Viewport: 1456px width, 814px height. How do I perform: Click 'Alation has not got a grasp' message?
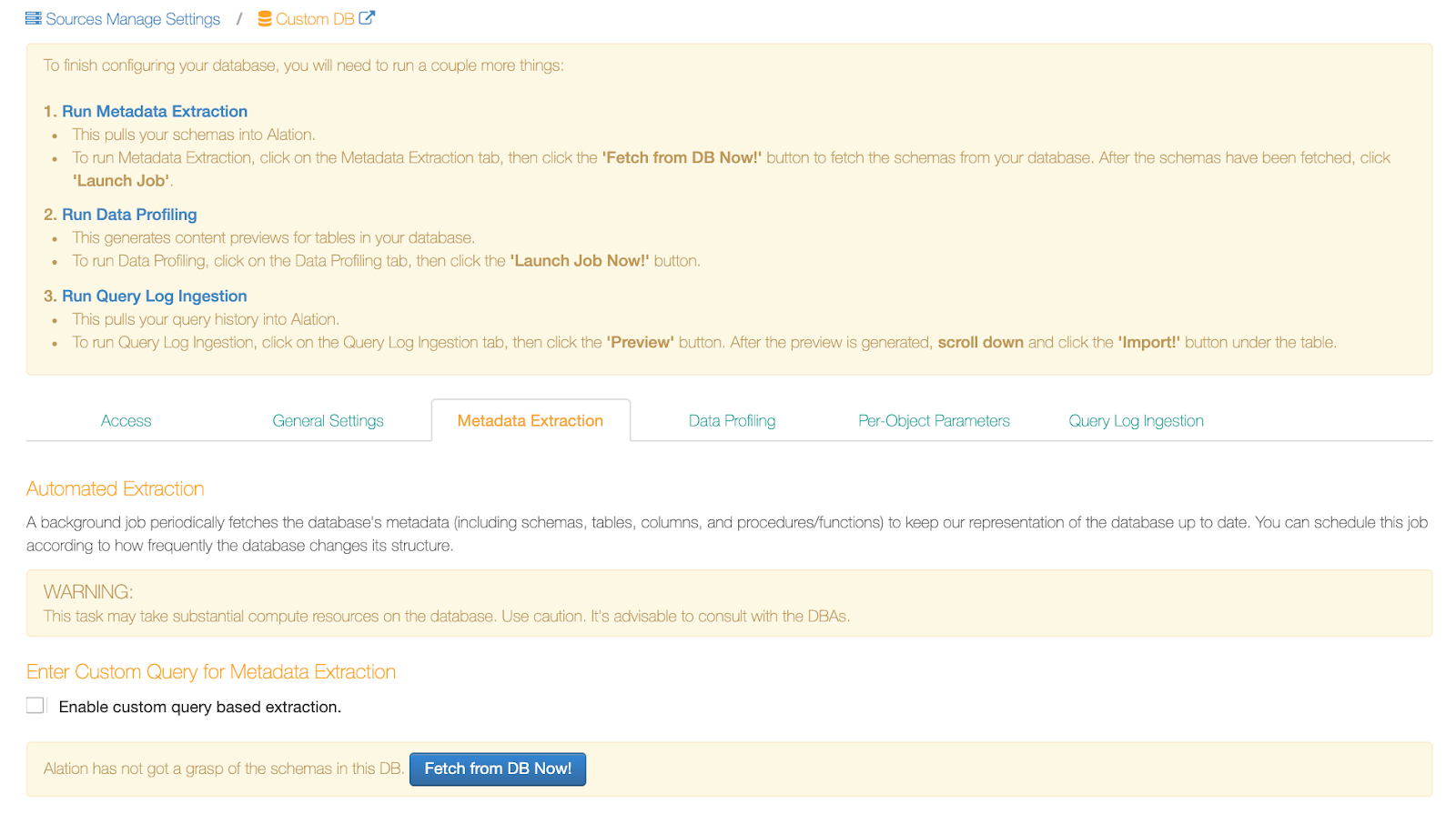pyautogui.click(x=224, y=769)
